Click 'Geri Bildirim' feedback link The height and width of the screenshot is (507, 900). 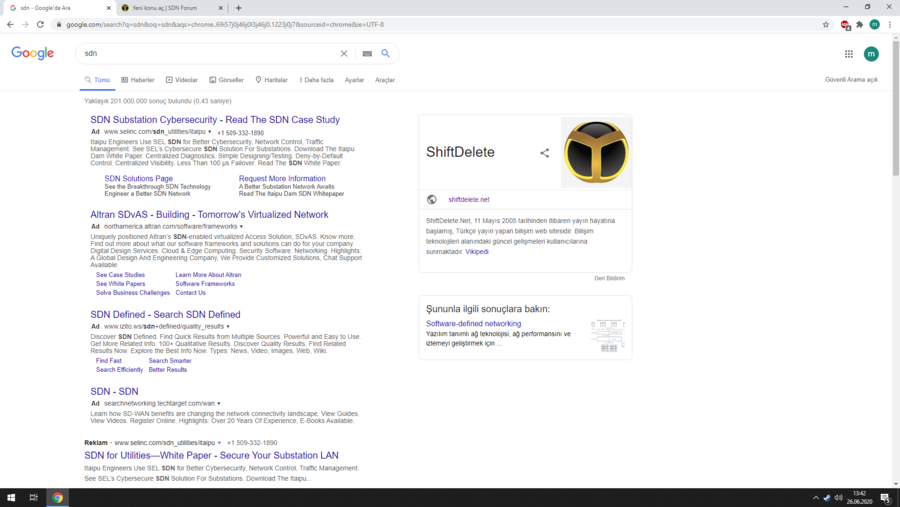610,278
